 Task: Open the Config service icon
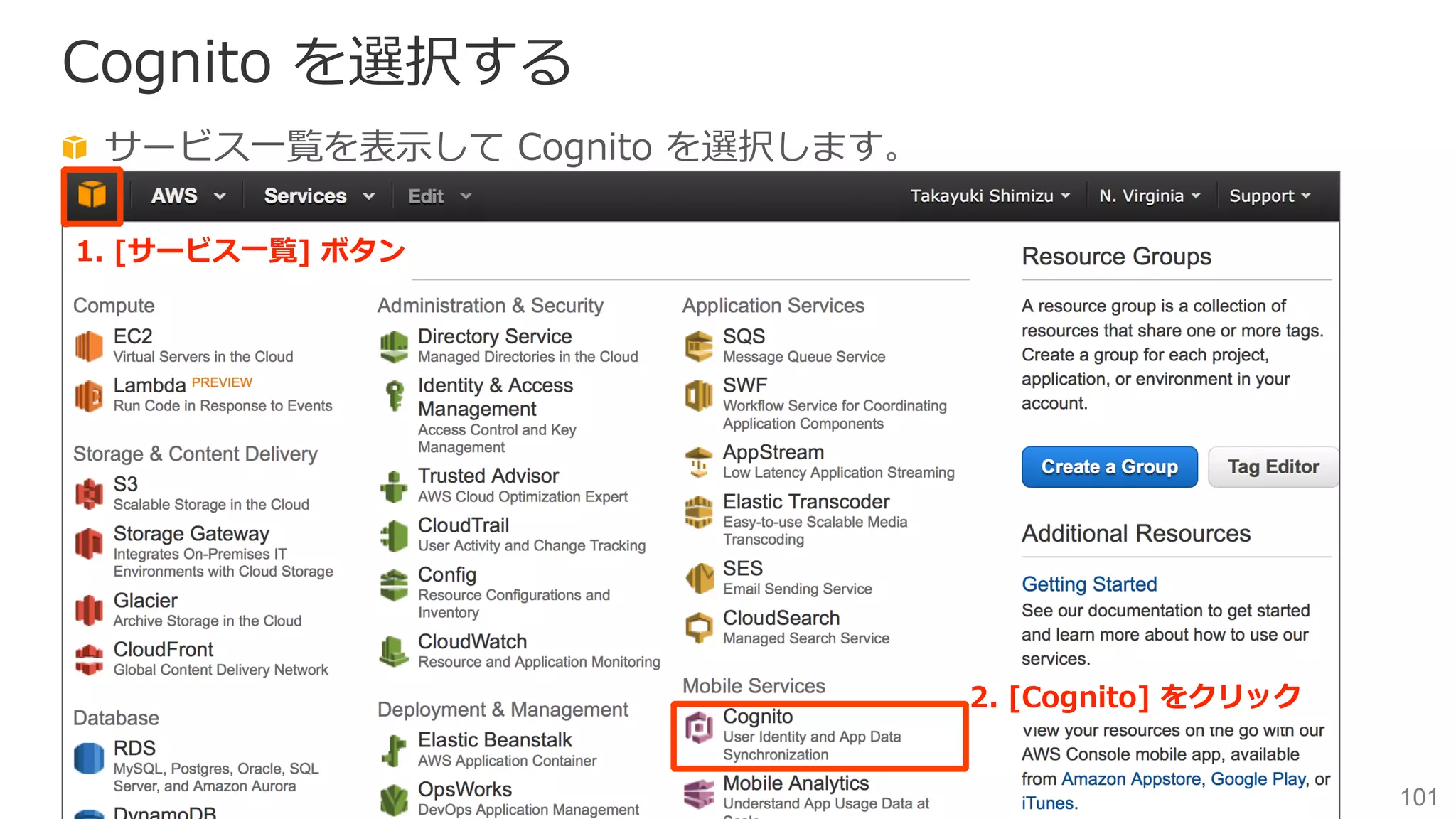coord(394,585)
